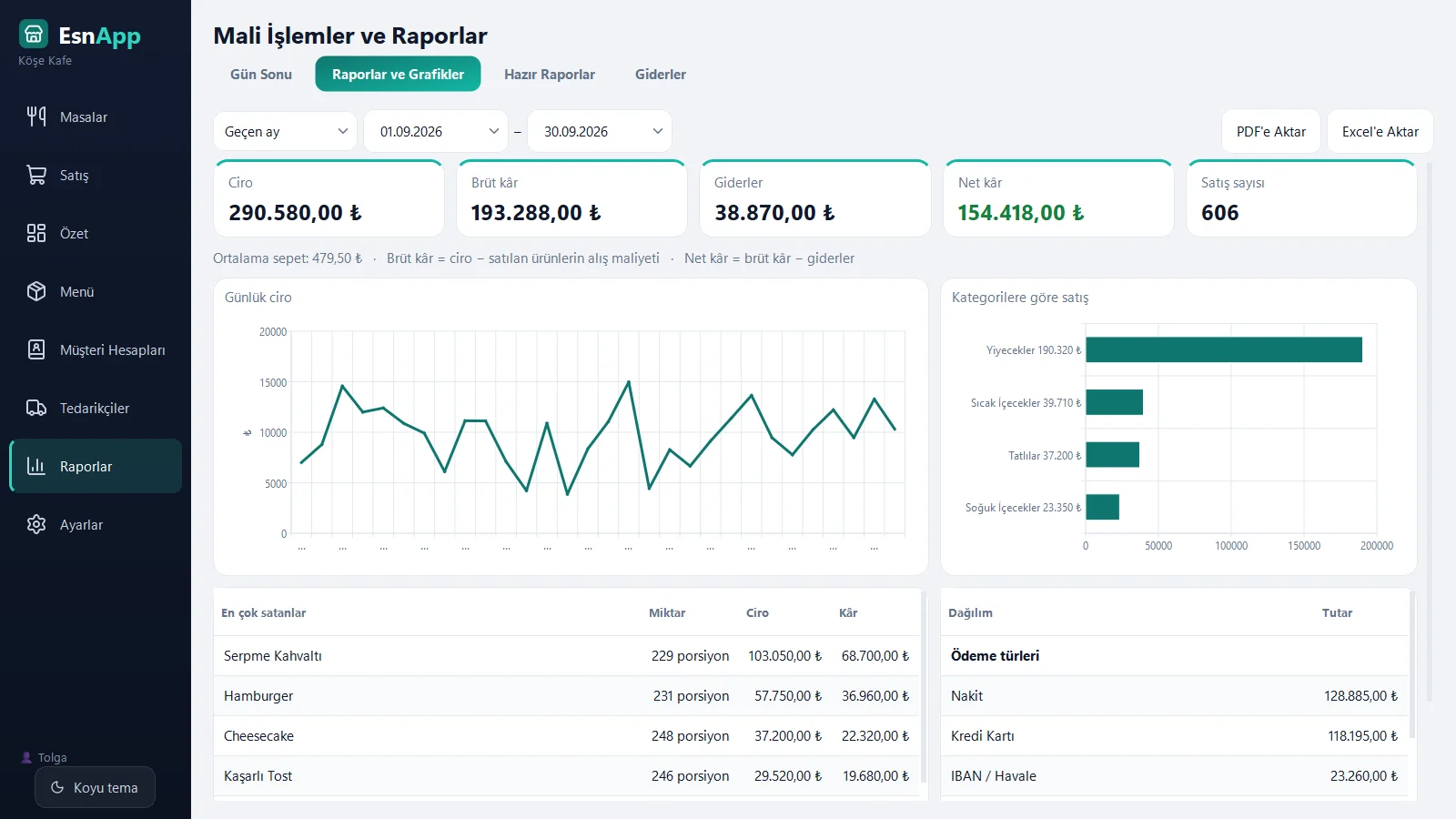1456x819 pixels.
Task: Click the user icon beside Tolga
Action: 26,757
